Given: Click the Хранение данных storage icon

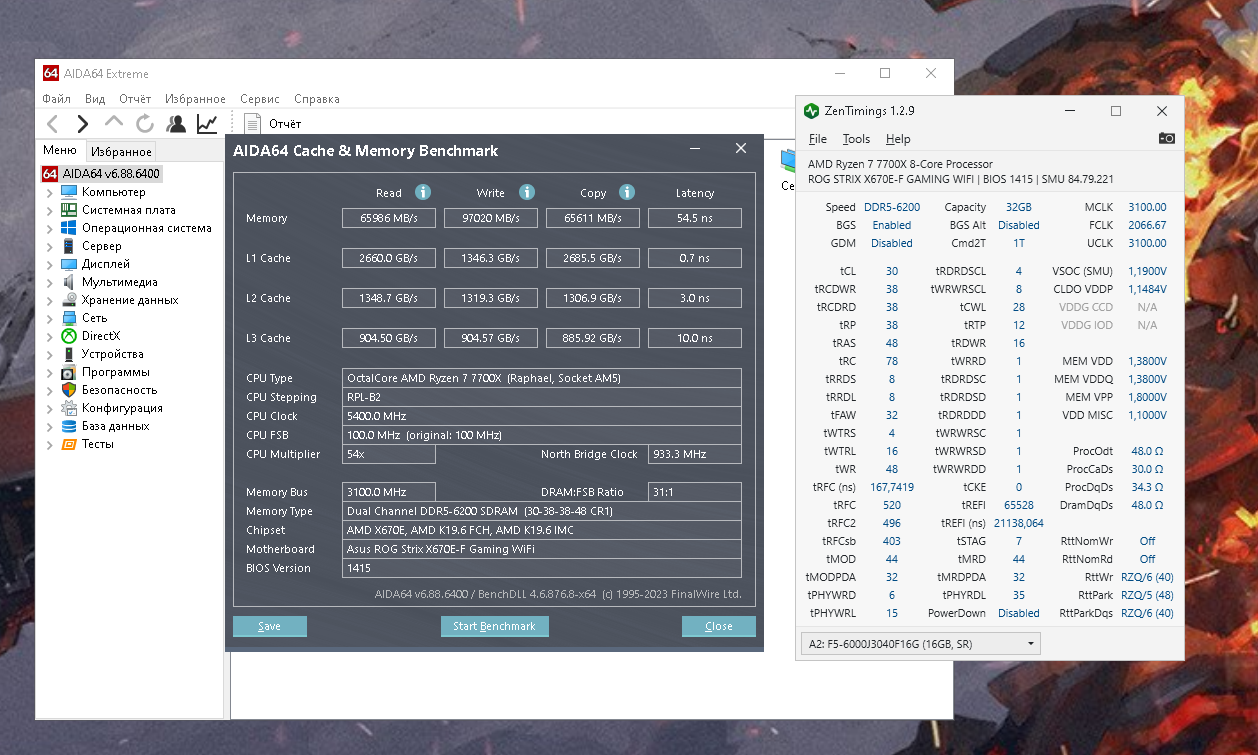Looking at the screenshot, I should pos(69,300).
